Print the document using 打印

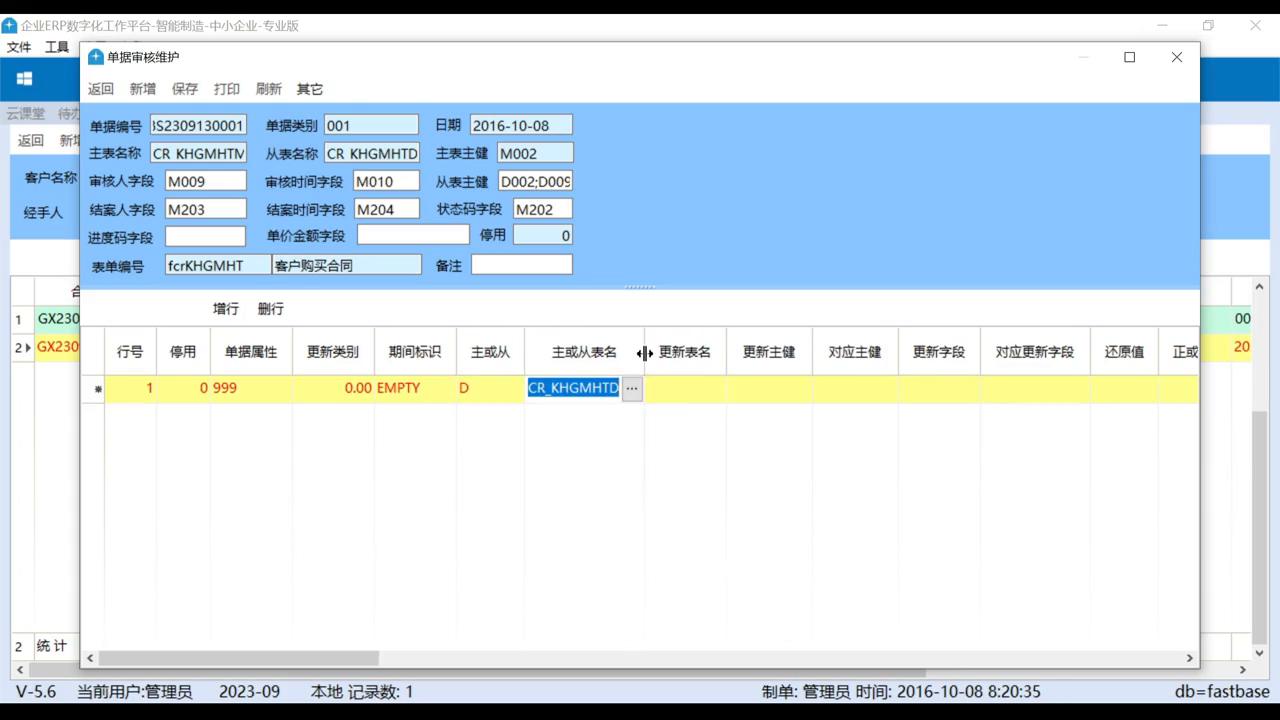pos(226,89)
